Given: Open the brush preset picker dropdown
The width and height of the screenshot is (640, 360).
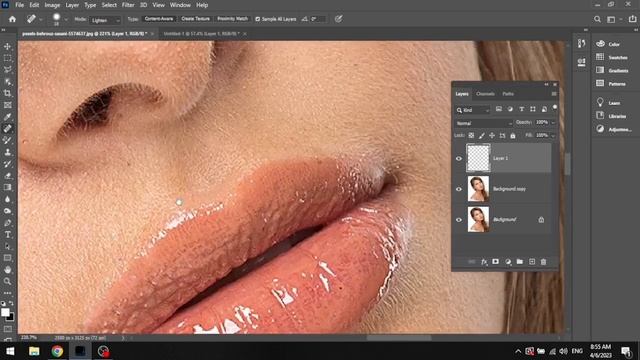Looking at the screenshot, I should pos(66,20).
